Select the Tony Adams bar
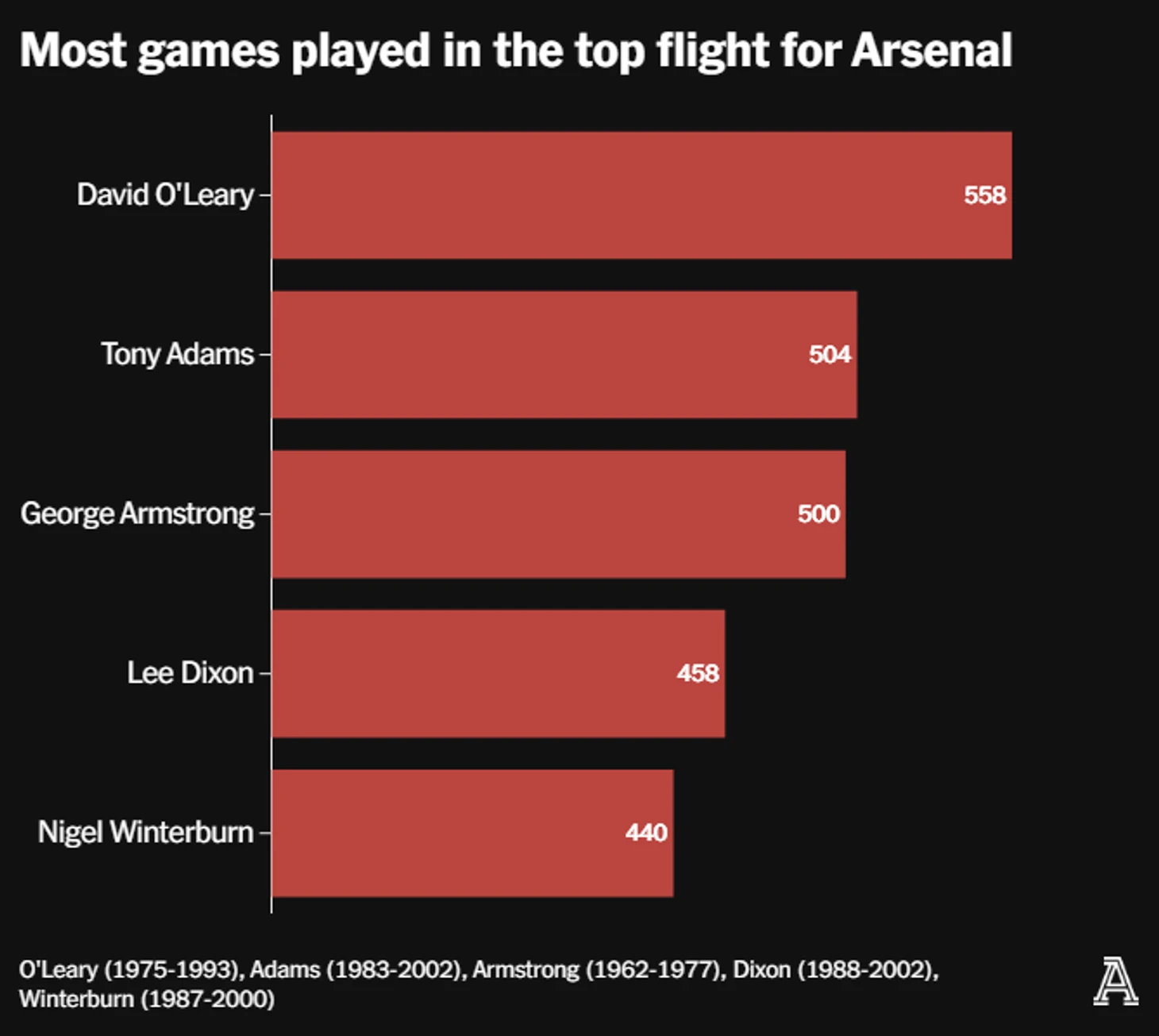The image size is (1159, 1036). [564, 355]
